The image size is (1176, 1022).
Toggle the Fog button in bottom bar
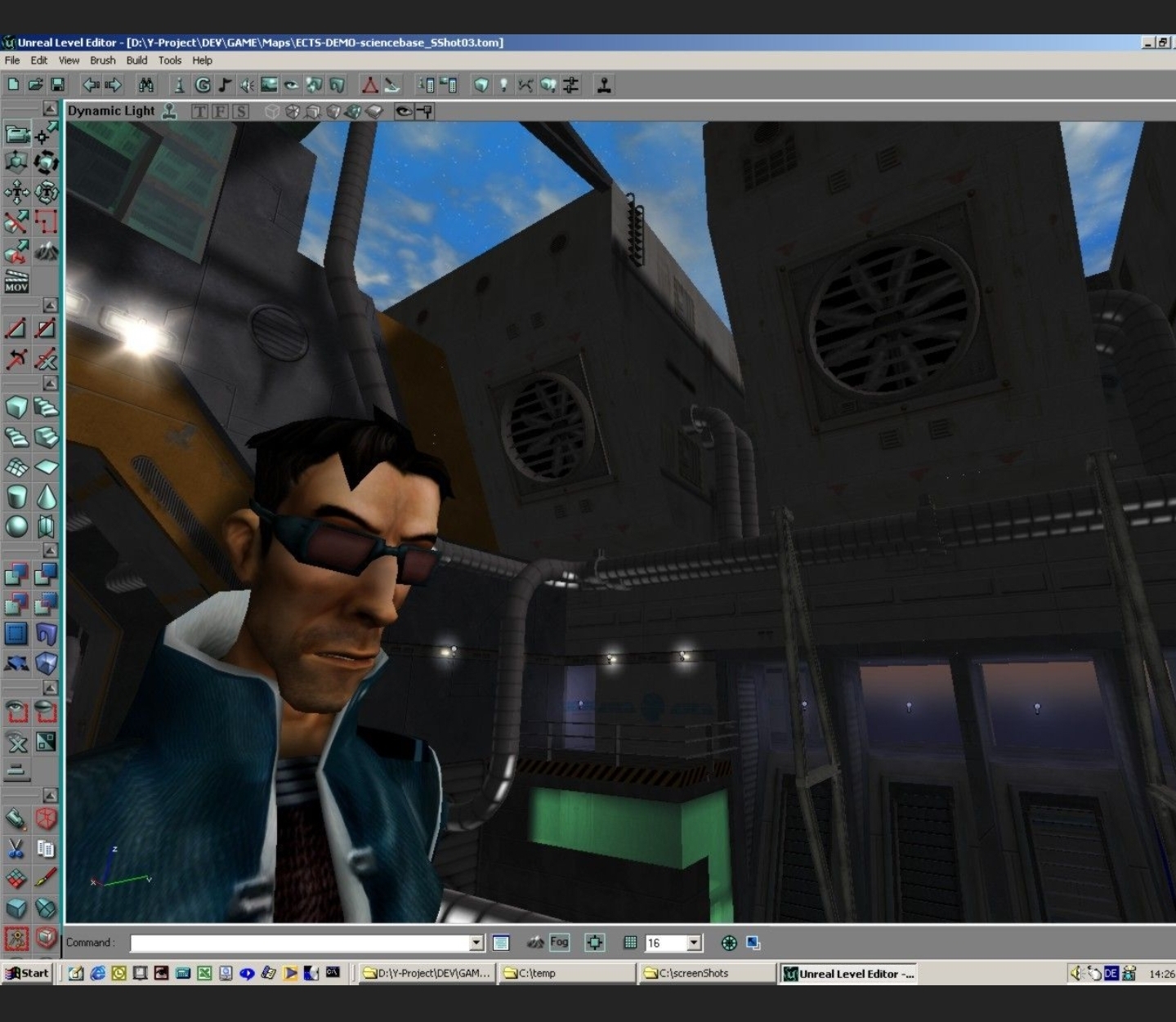[559, 942]
